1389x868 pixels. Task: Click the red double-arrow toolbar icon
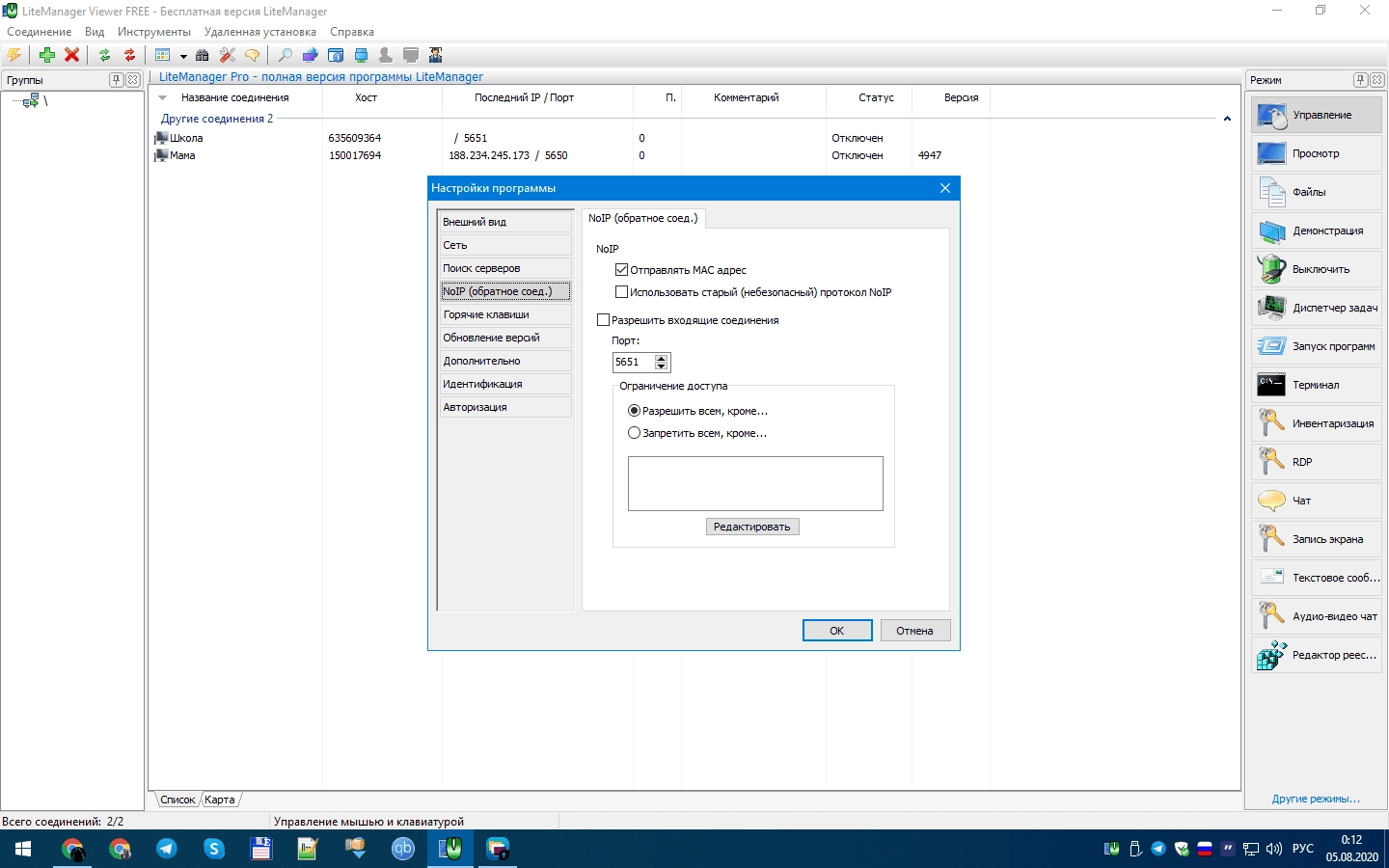point(129,55)
